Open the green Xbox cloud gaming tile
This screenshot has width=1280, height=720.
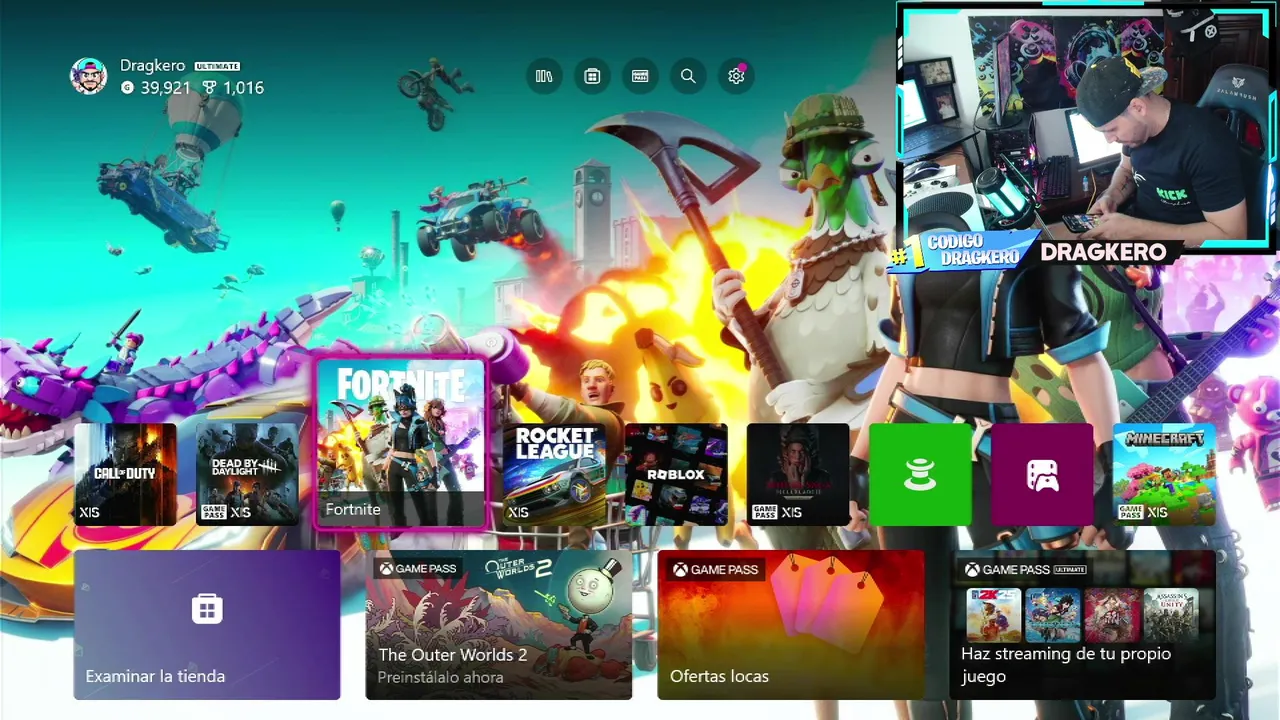click(920, 474)
